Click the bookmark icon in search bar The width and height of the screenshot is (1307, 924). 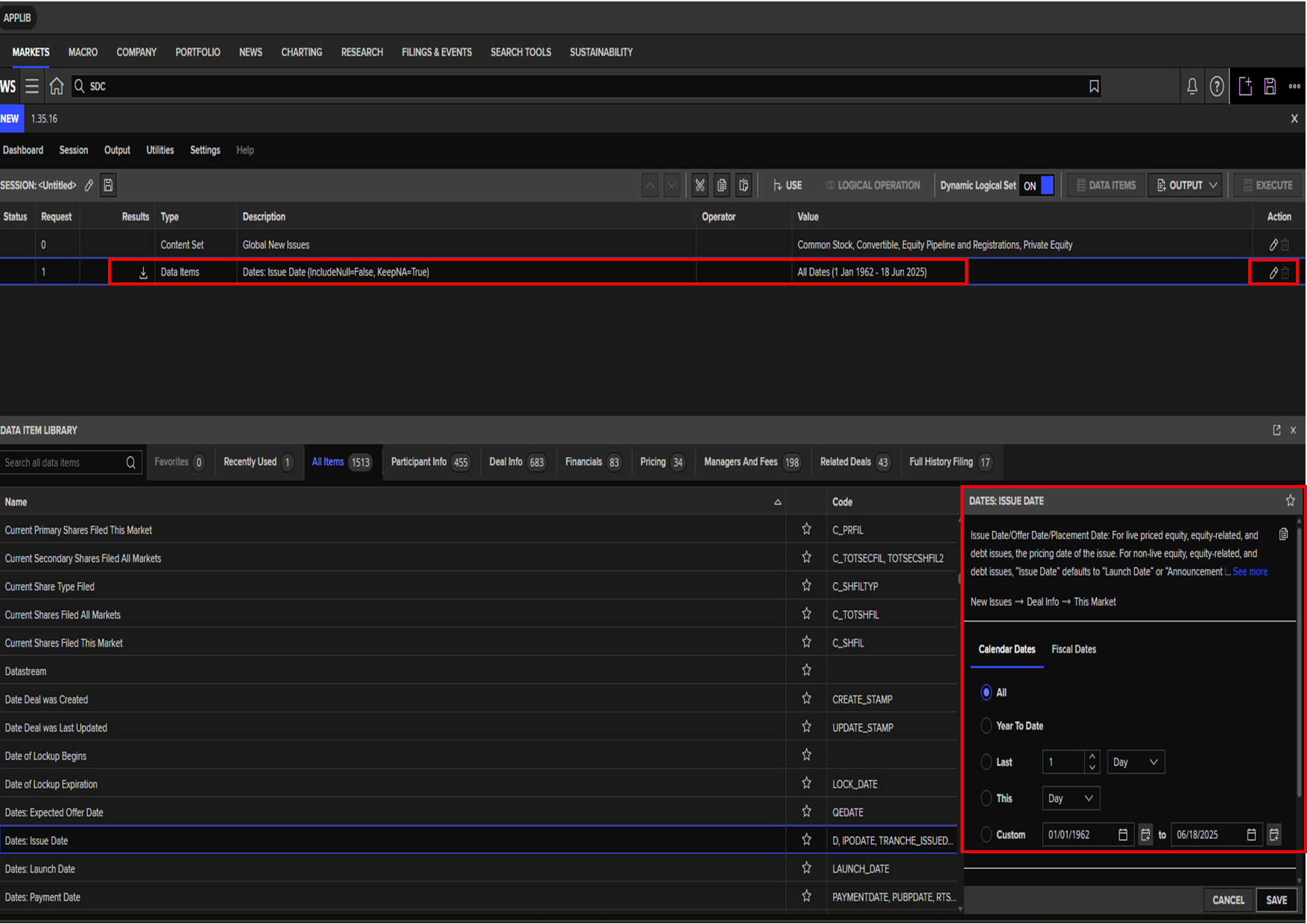pos(1094,86)
